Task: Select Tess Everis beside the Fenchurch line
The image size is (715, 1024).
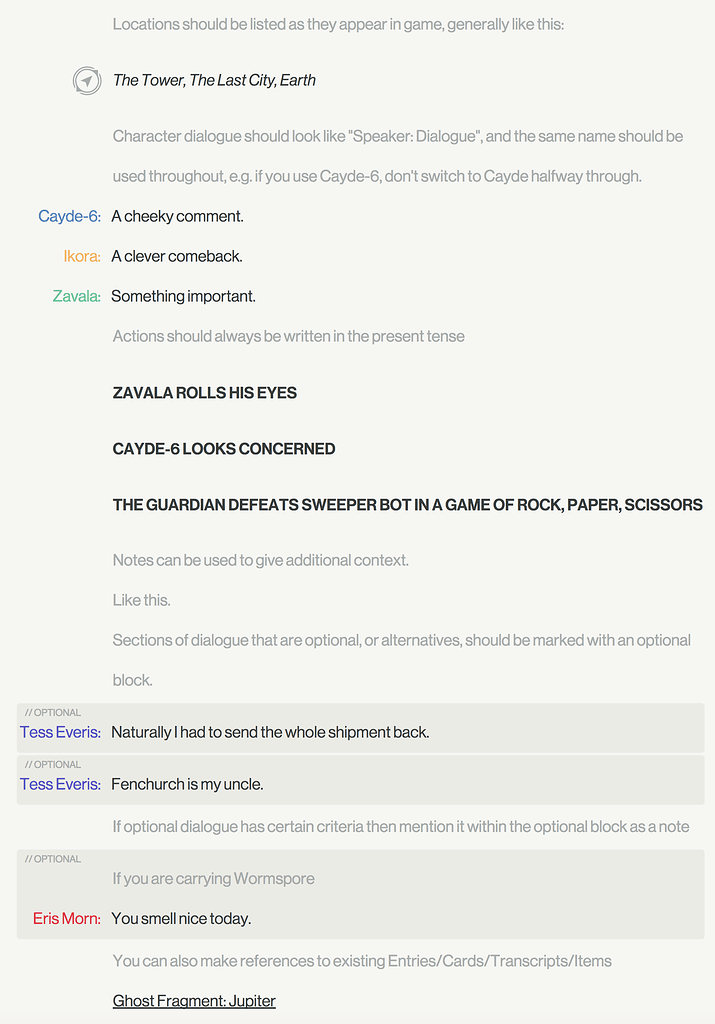Action: tap(60, 784)
